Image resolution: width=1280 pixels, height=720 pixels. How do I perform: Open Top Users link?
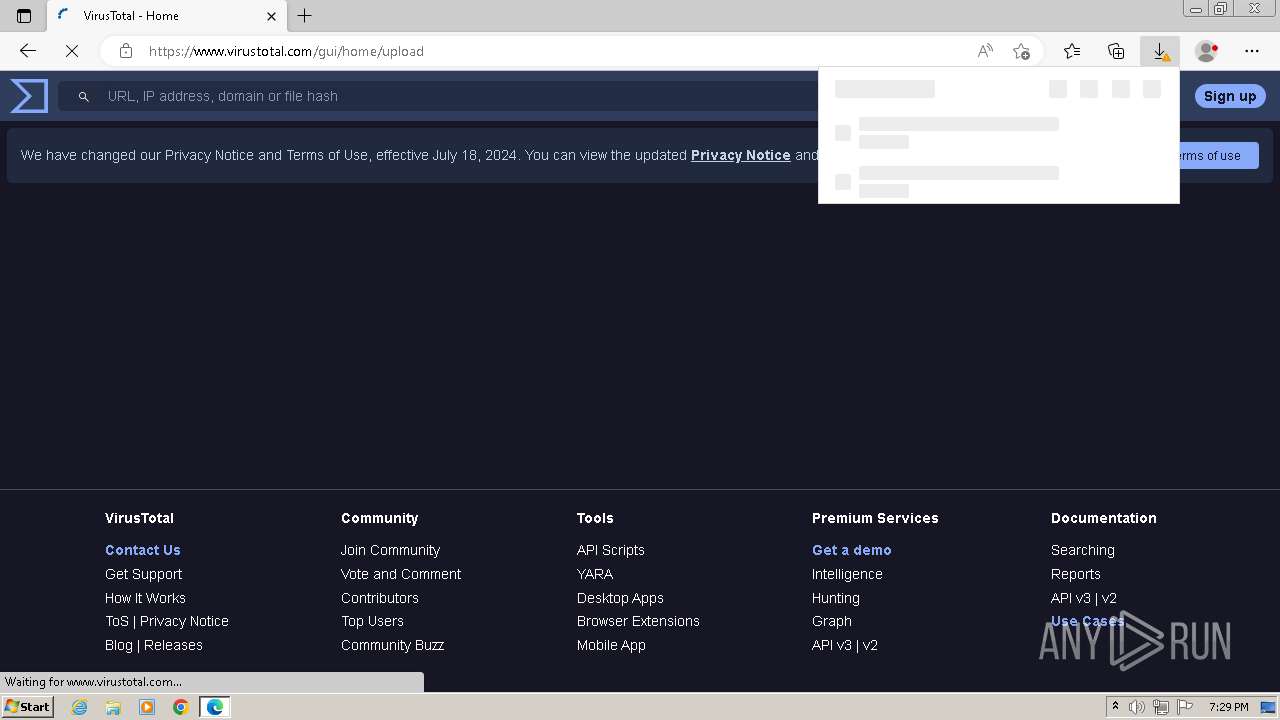point(372,621)
